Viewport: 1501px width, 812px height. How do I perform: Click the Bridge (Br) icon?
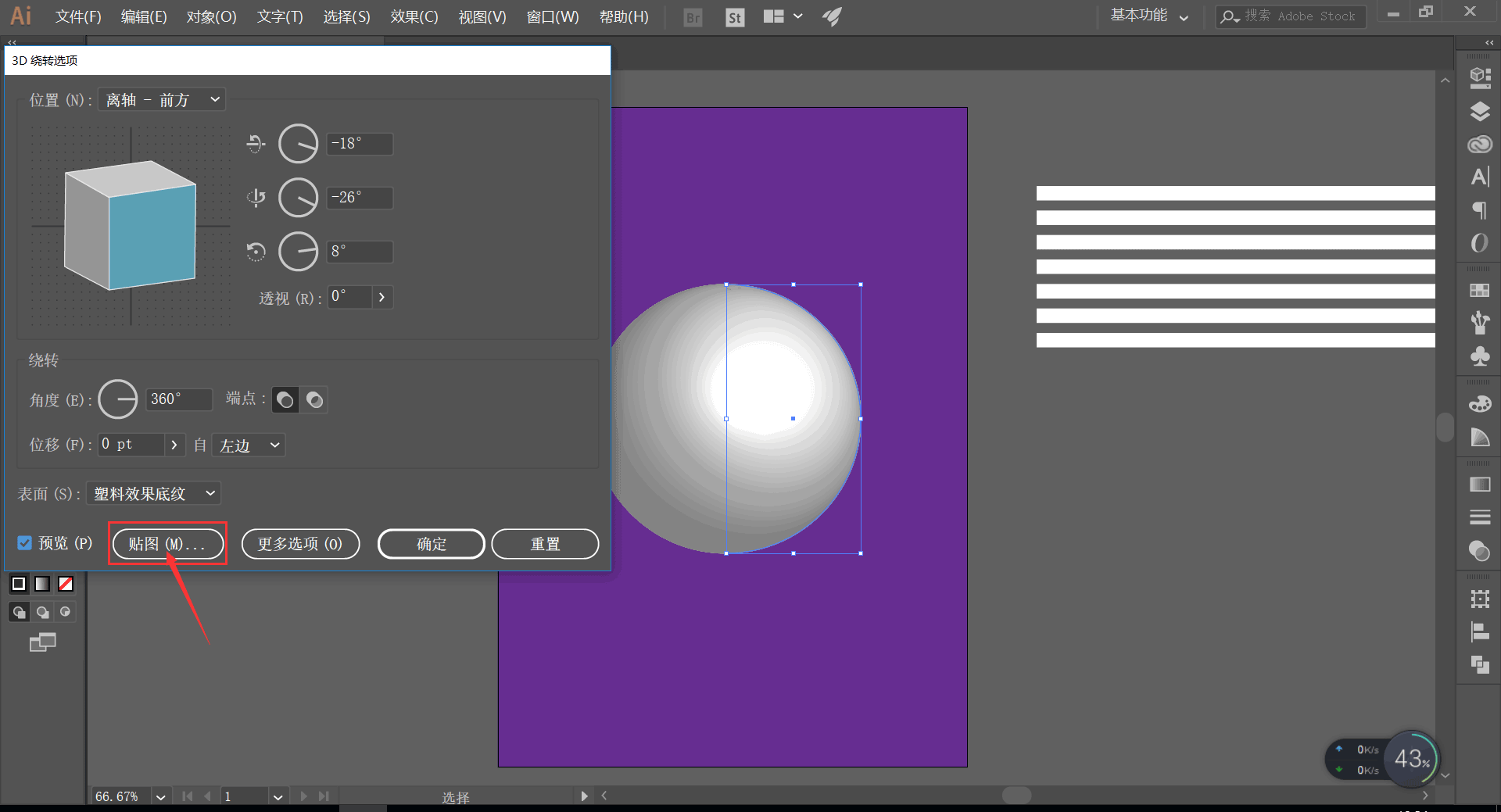(x=693, y=17)
